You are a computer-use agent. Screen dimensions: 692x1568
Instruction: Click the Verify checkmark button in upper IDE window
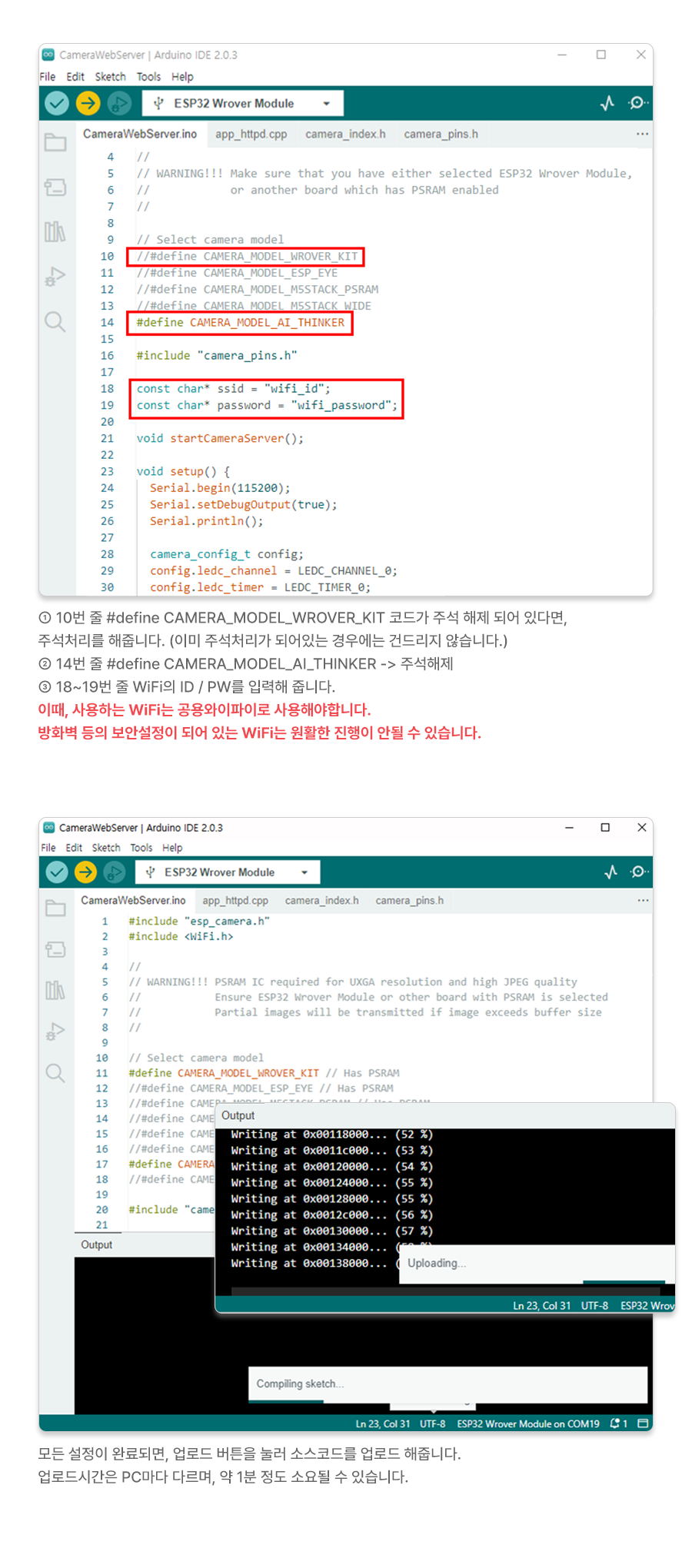coord(57,103)
